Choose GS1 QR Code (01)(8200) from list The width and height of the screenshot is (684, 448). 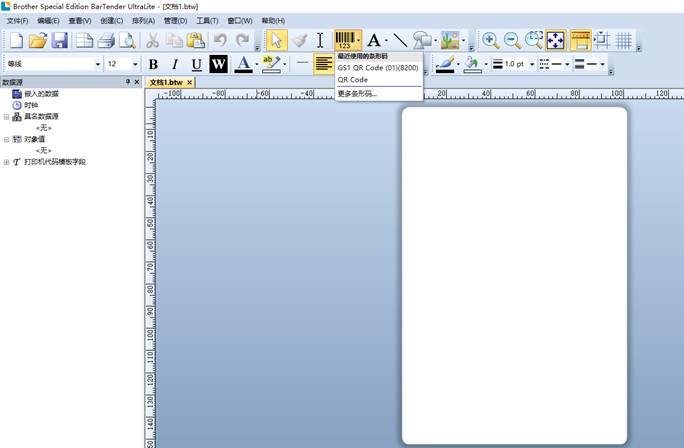(378, 68)
